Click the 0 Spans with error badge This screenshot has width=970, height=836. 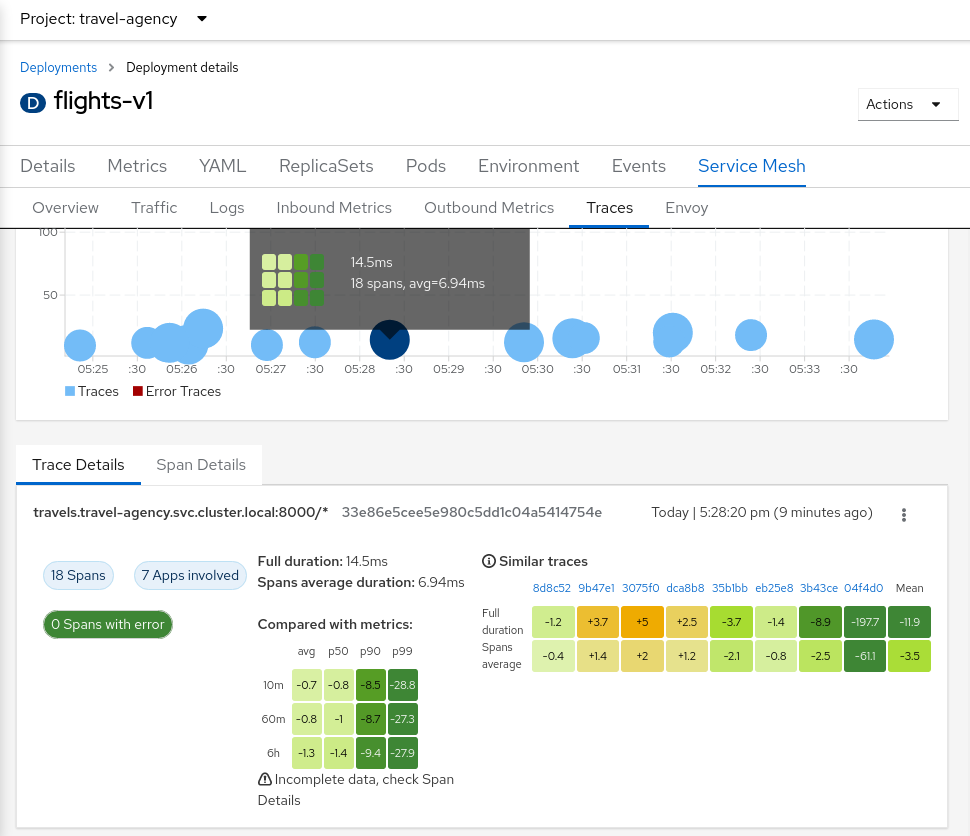pyautogui.click(x=108, y=624)
